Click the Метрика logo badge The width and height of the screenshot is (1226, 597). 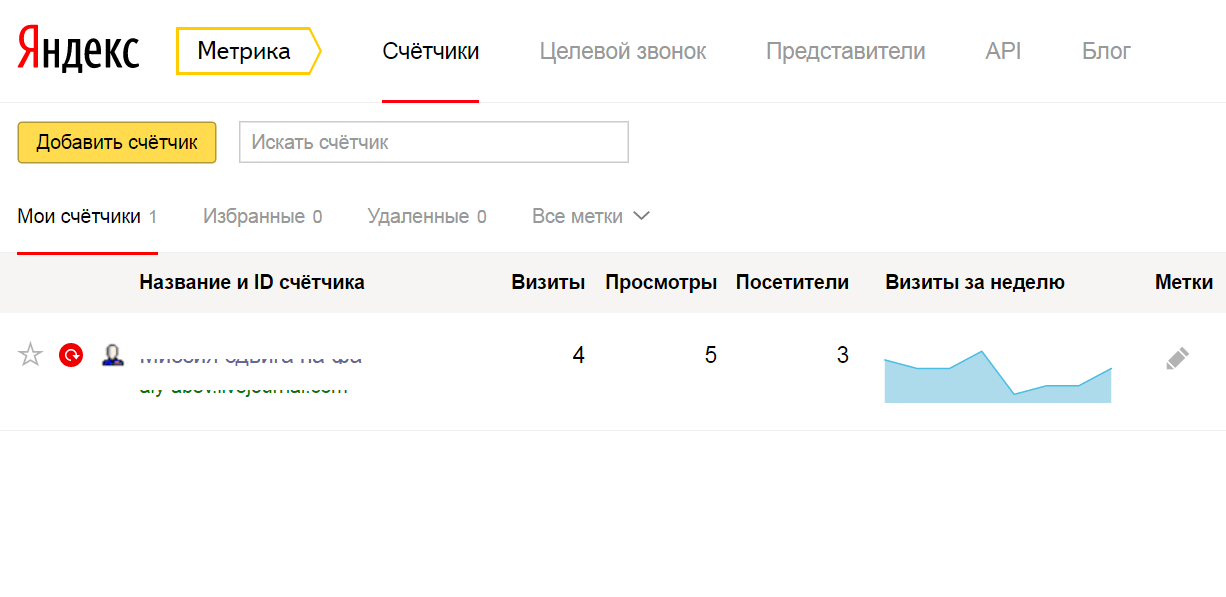[x=248, y=51]
